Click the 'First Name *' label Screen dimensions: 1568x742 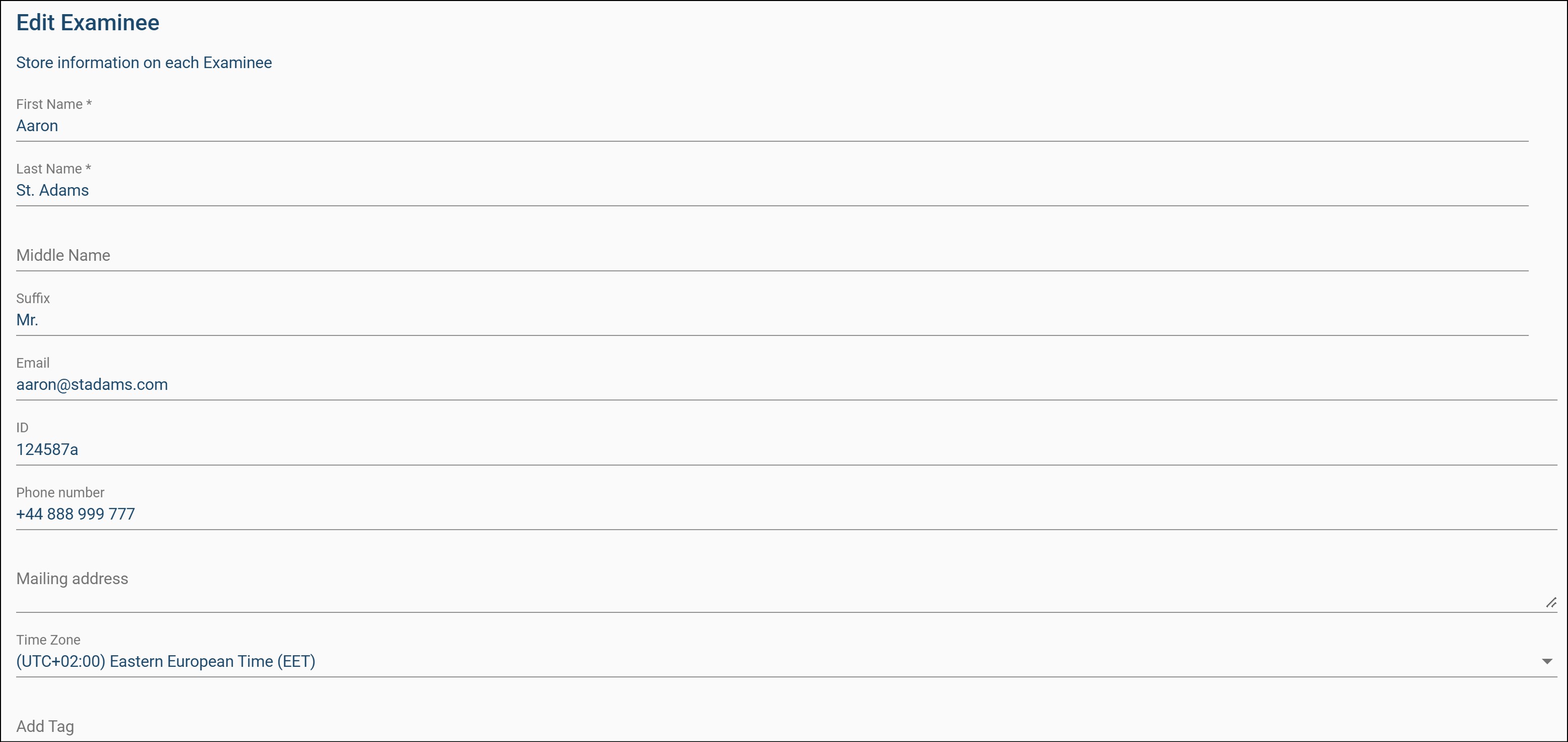click(x=53, y=104)
